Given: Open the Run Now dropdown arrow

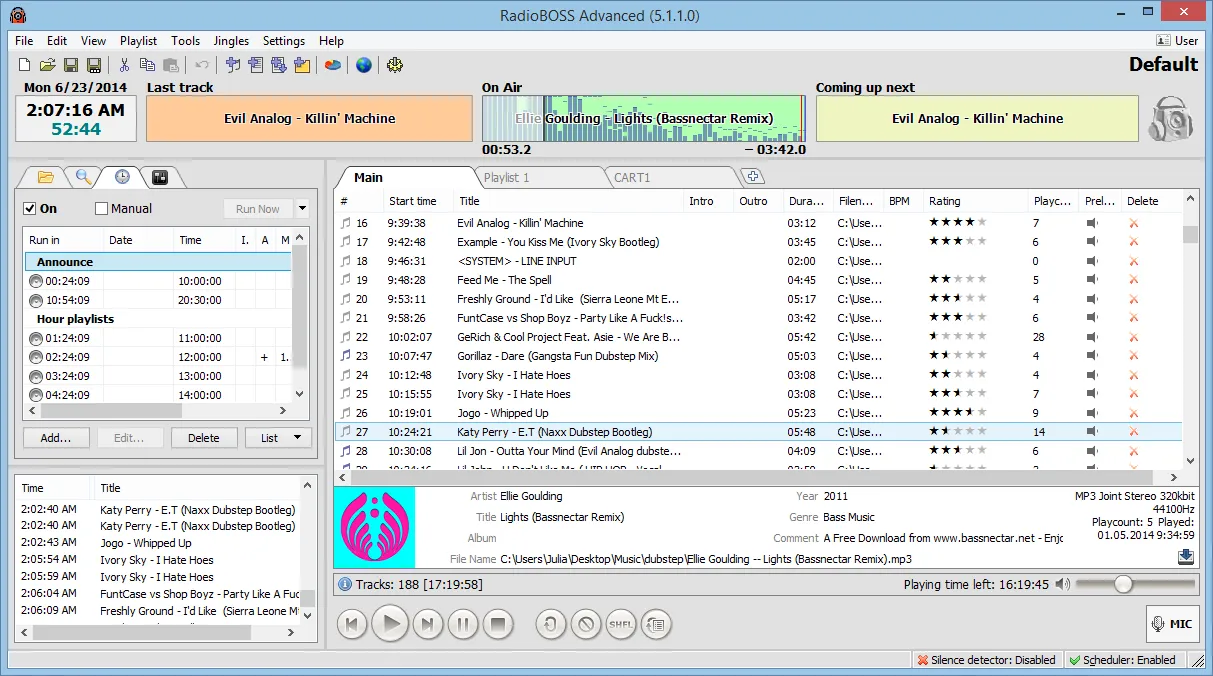Looking at the screenshot, I should [x=300, y=208].
